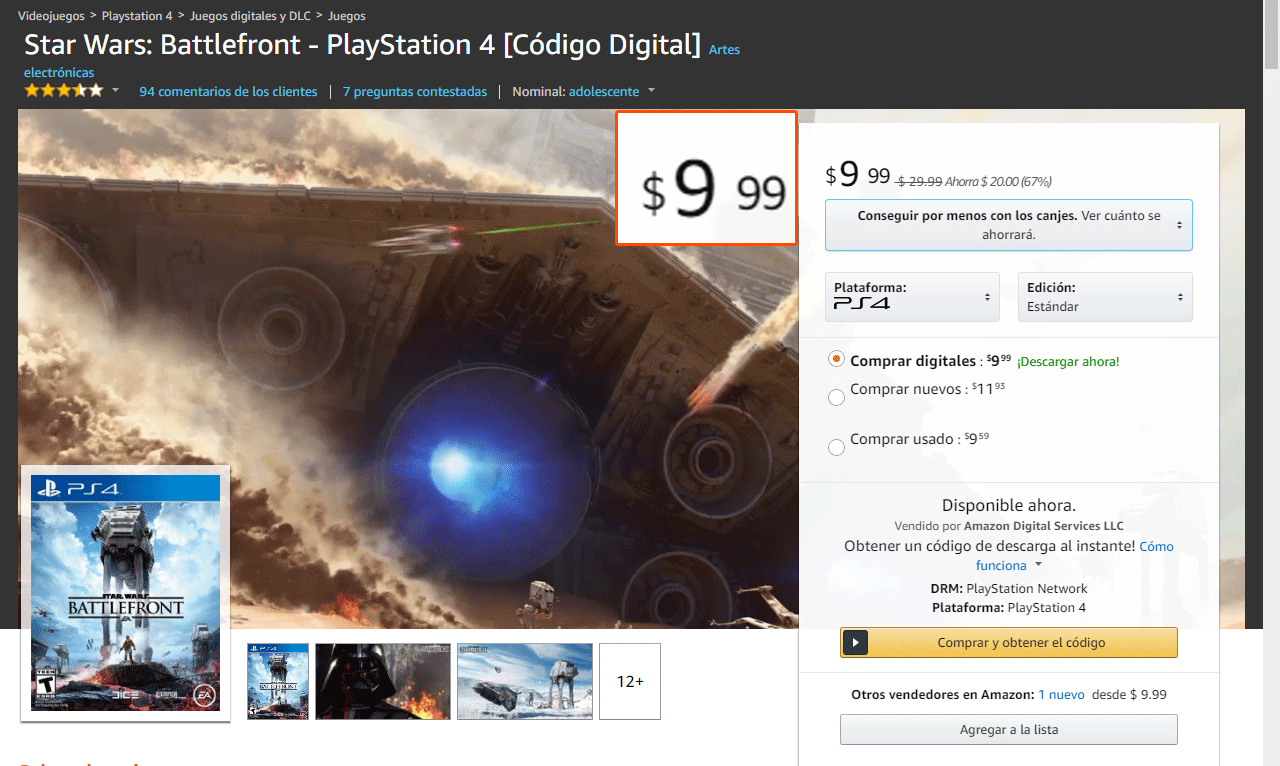Viewport: 1280px width, 766px height.
Task: Select the Comprar nuevos radio button
Action: point(837,398)
